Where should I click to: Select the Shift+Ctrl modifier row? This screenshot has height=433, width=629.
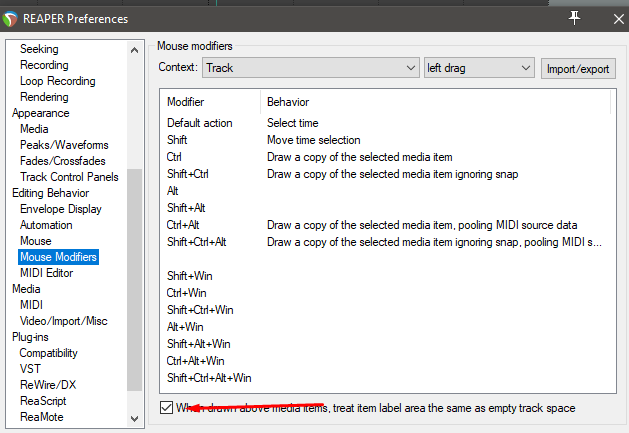tap(388, 174)
